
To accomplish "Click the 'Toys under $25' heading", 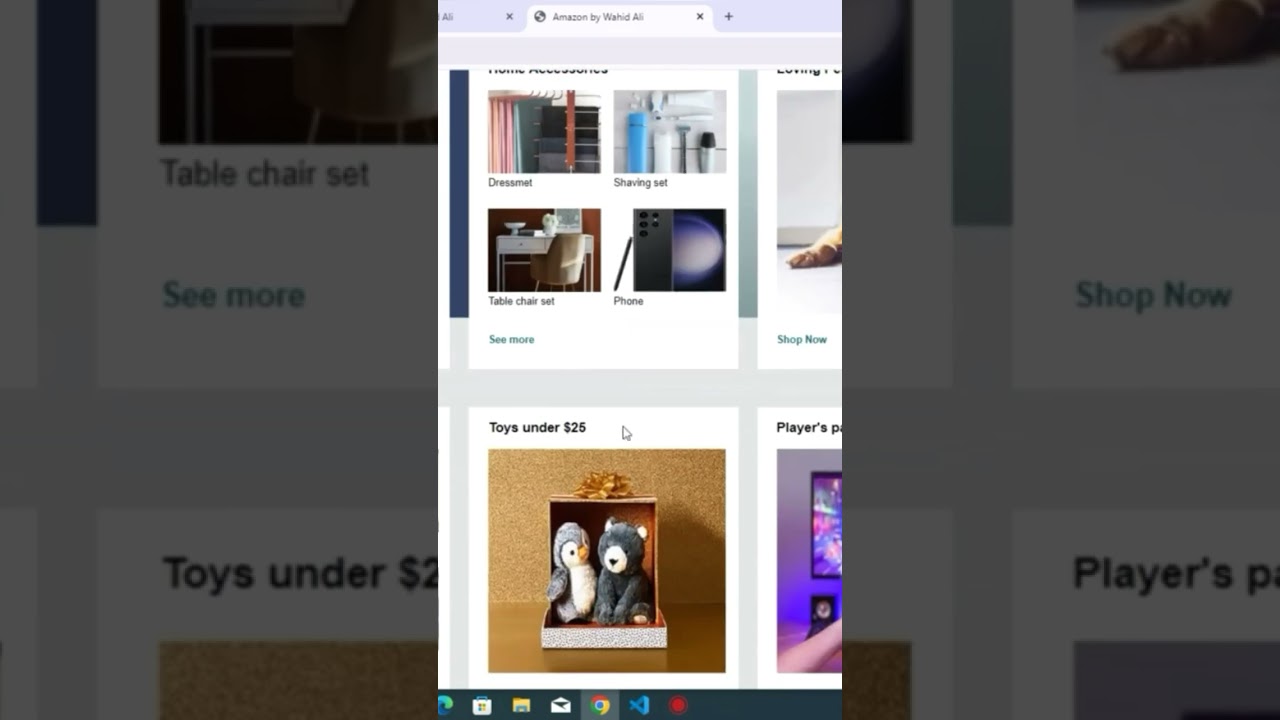I will coord(537,428).
